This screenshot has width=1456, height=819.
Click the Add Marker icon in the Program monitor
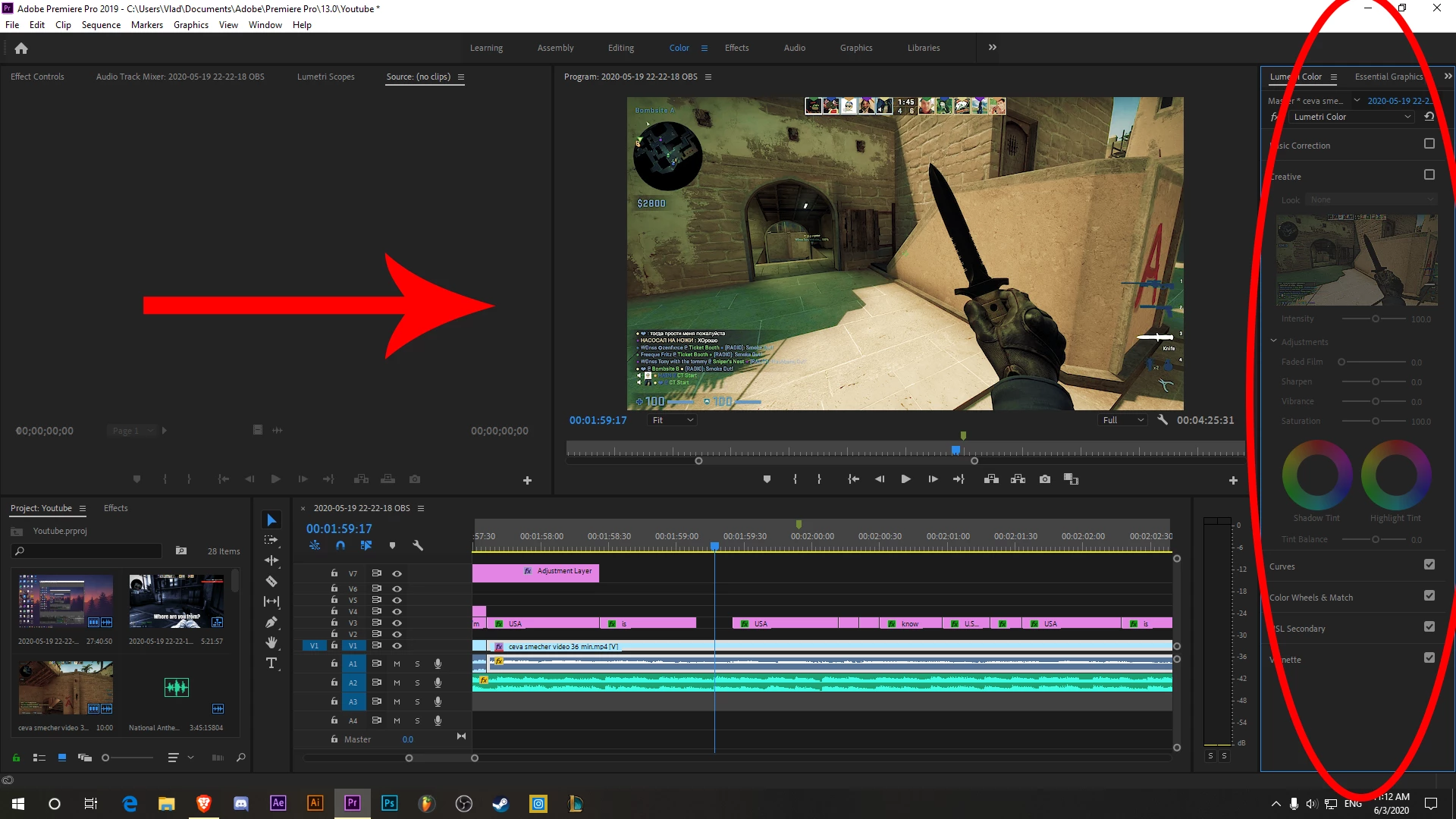tap(767, 479)
